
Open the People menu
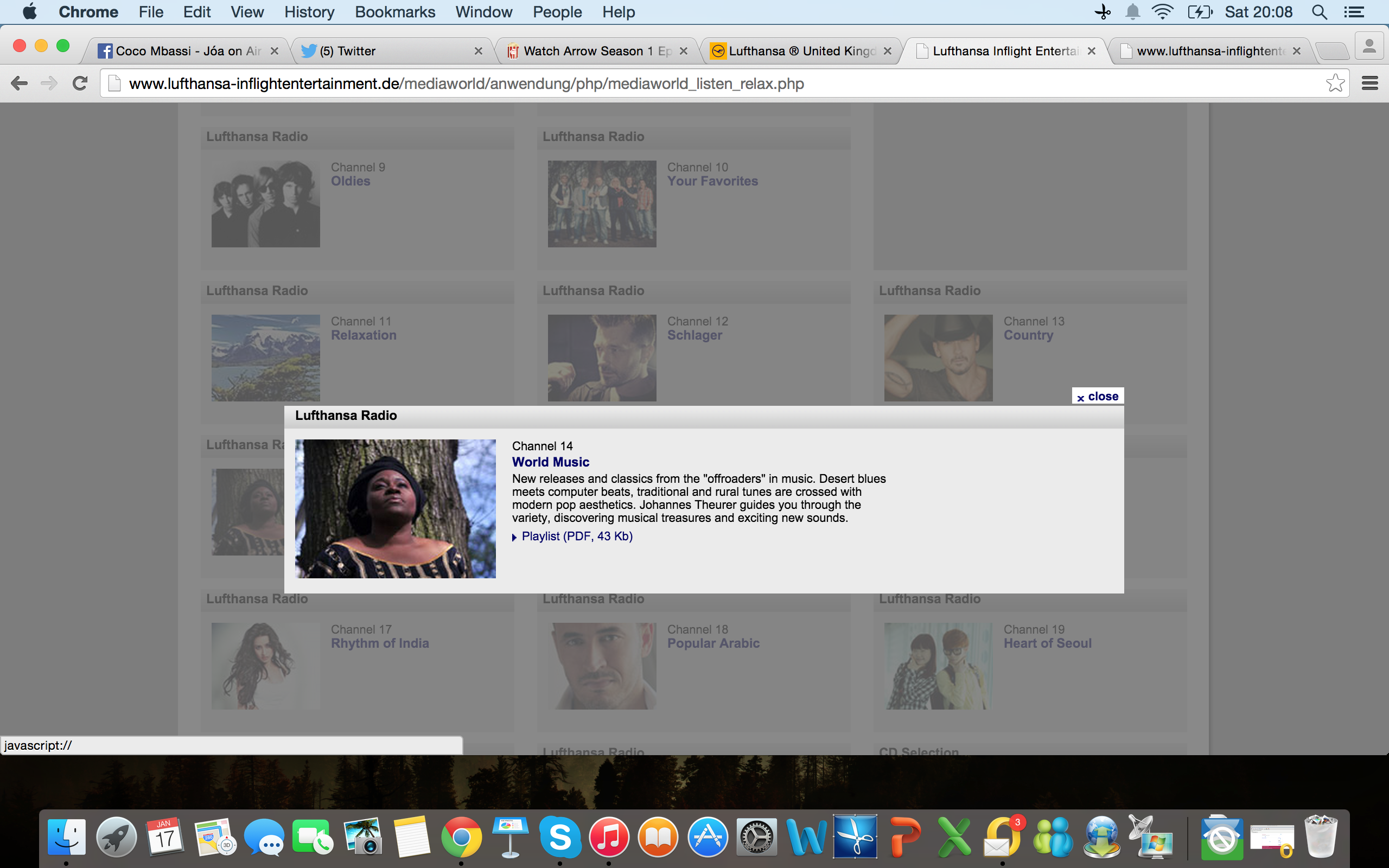point(557,12)
